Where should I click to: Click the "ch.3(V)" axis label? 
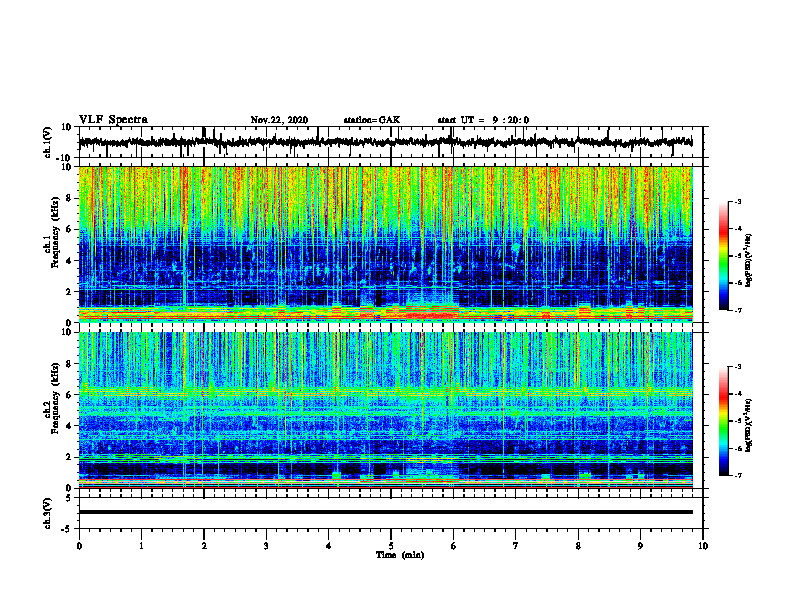48,513
